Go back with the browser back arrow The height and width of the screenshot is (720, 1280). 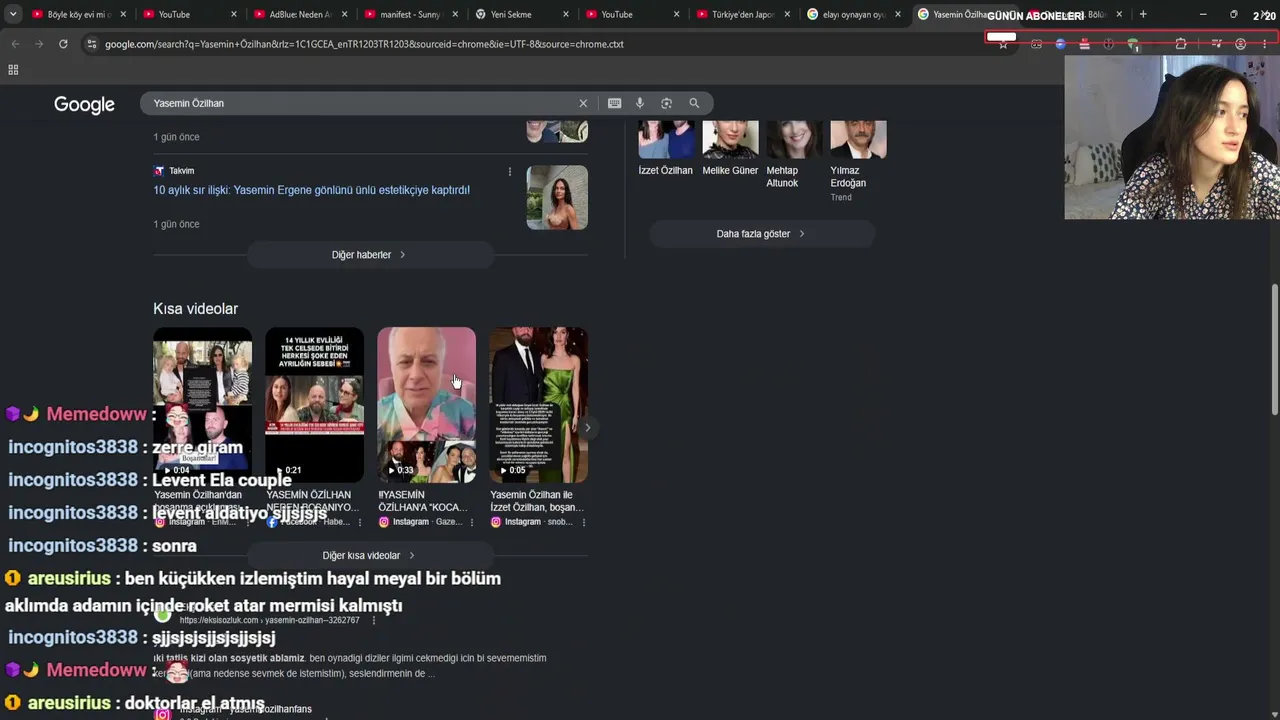(x=15, y=44)
